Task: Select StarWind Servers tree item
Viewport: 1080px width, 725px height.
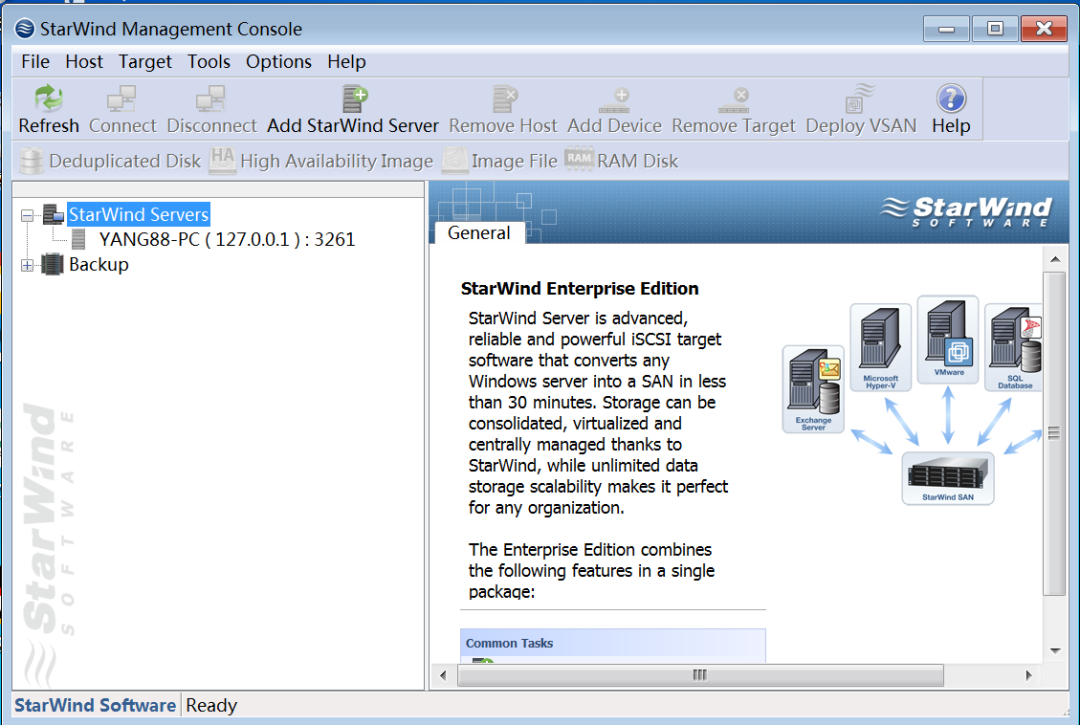Action: [x=138, y=214]
